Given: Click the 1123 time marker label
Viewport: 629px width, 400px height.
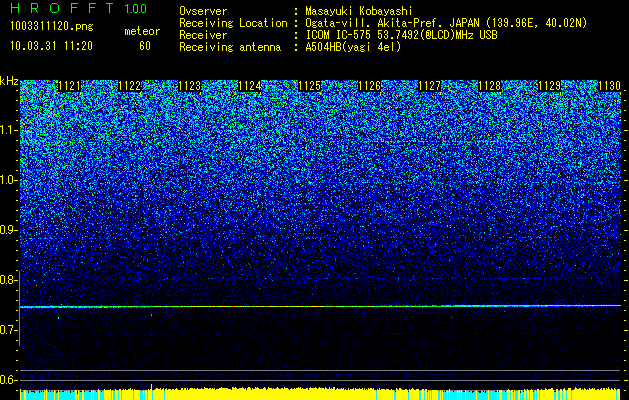Looking at the screenshot, I should tap(189, 86).
